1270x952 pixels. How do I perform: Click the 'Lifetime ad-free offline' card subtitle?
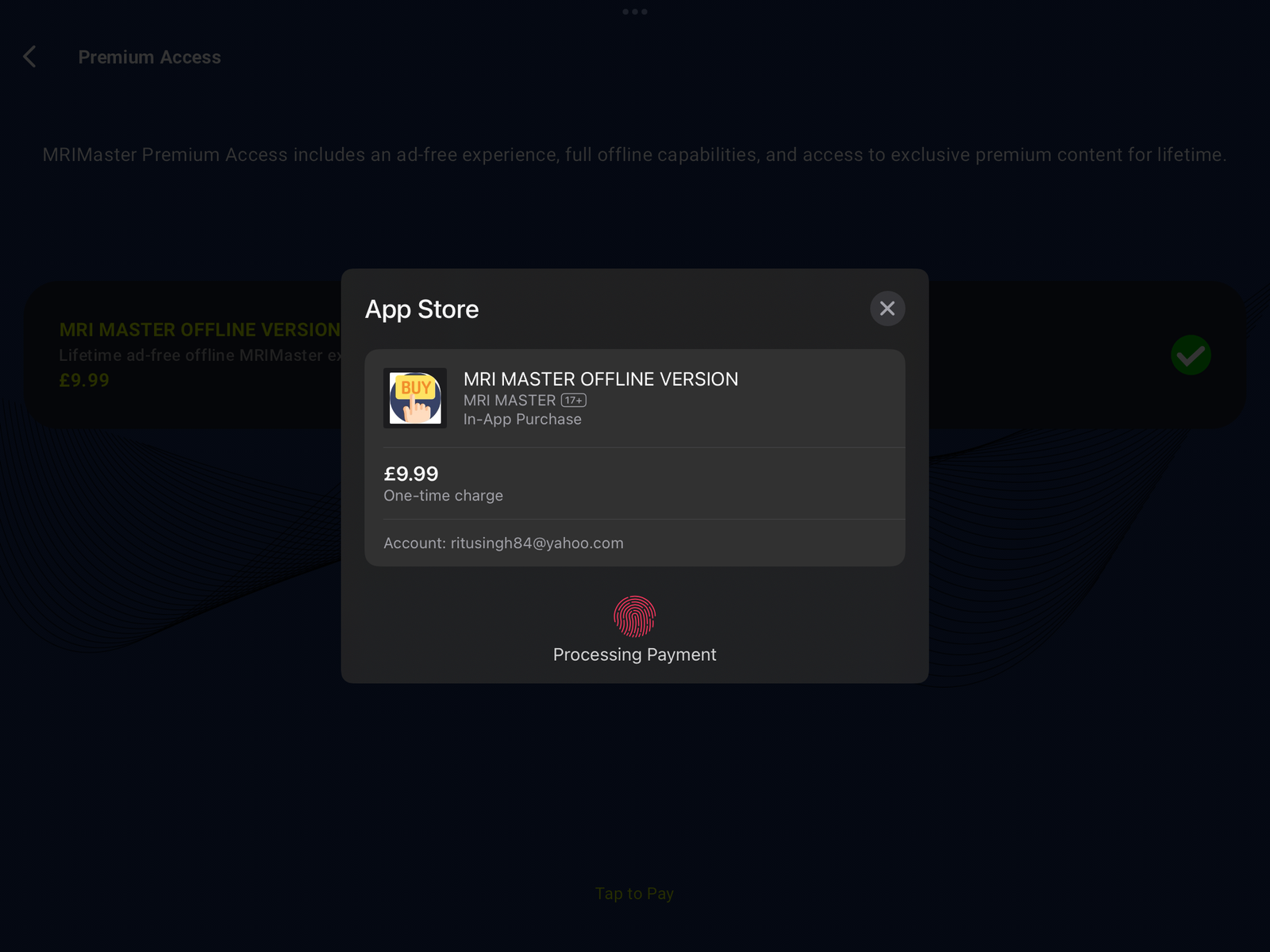point(200,355)
